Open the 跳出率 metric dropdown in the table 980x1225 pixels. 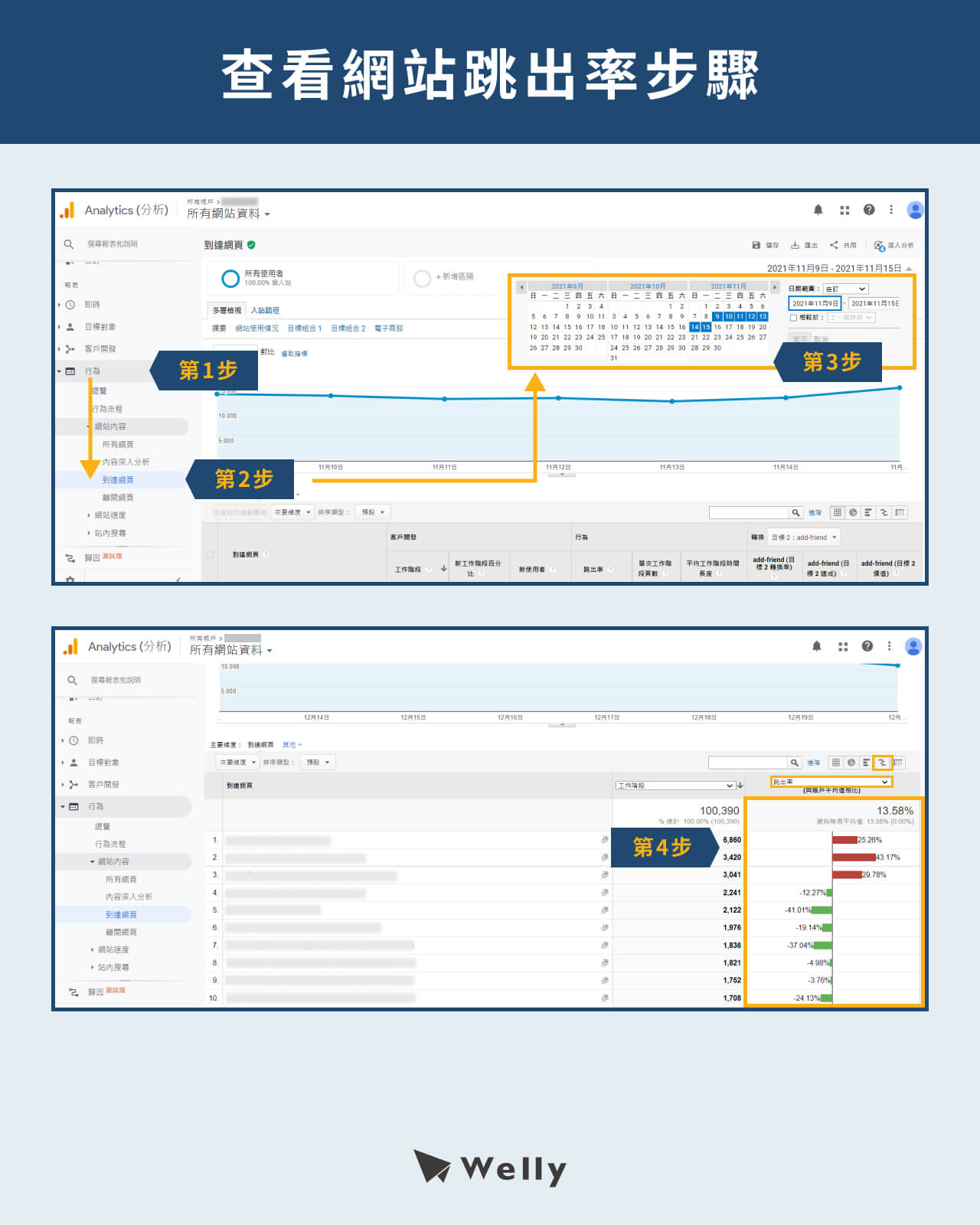click(831, 782)
